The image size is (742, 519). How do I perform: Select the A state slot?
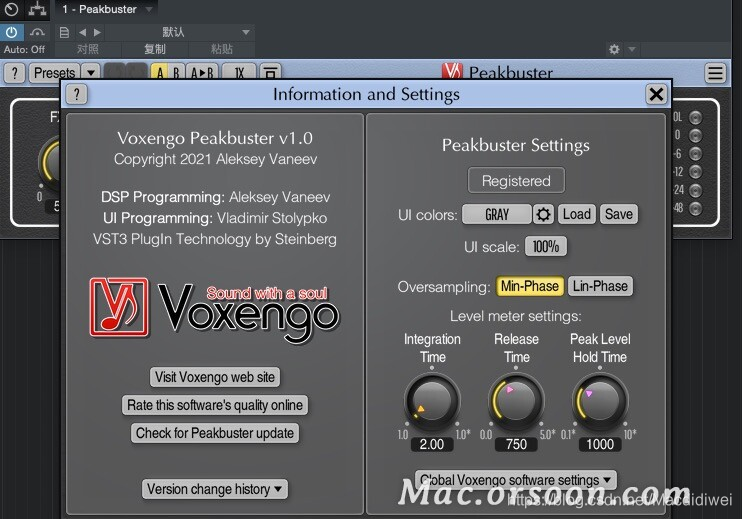tap(159, 73)
